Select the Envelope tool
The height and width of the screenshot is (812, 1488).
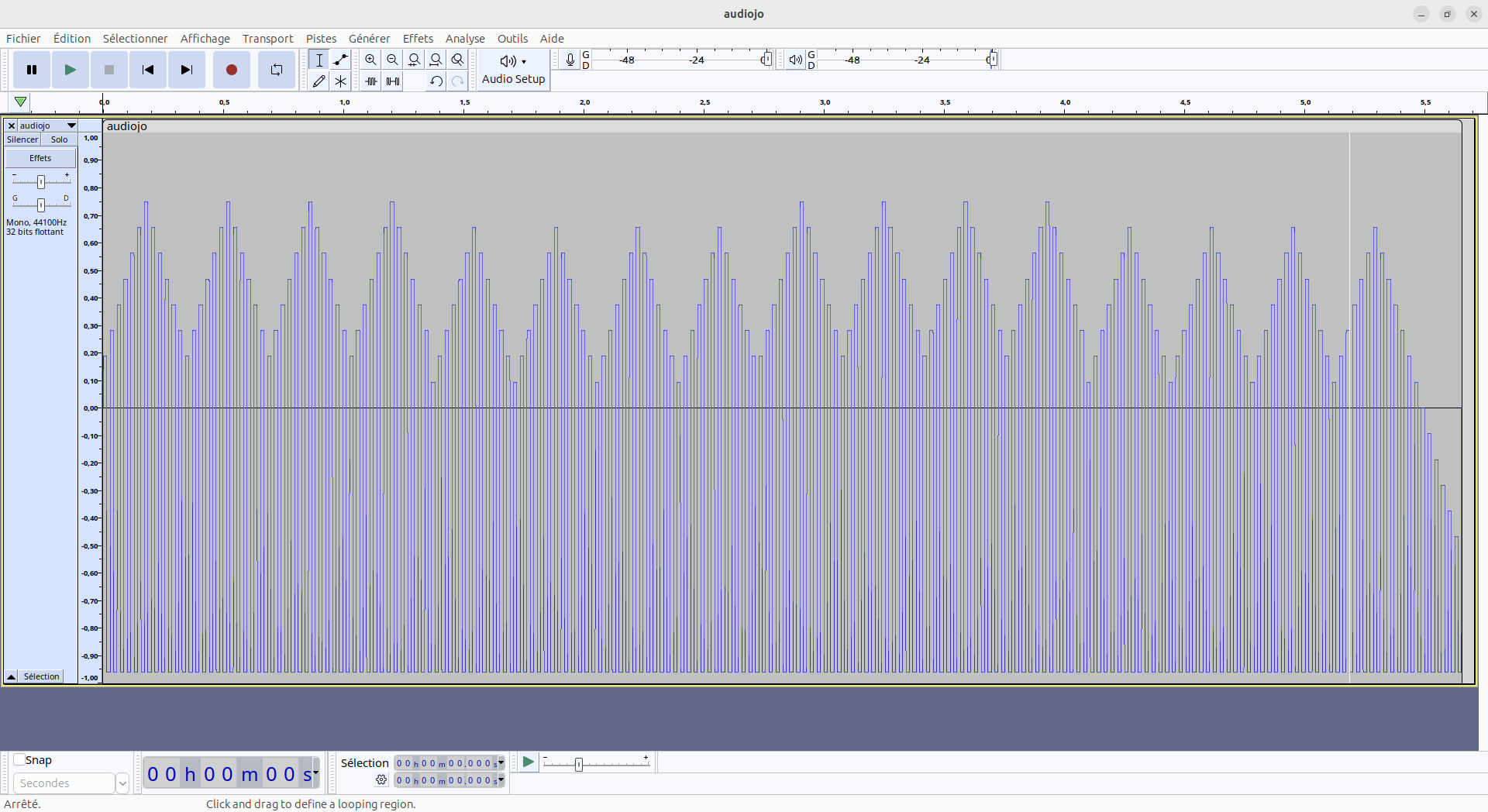tap(340, 60)
